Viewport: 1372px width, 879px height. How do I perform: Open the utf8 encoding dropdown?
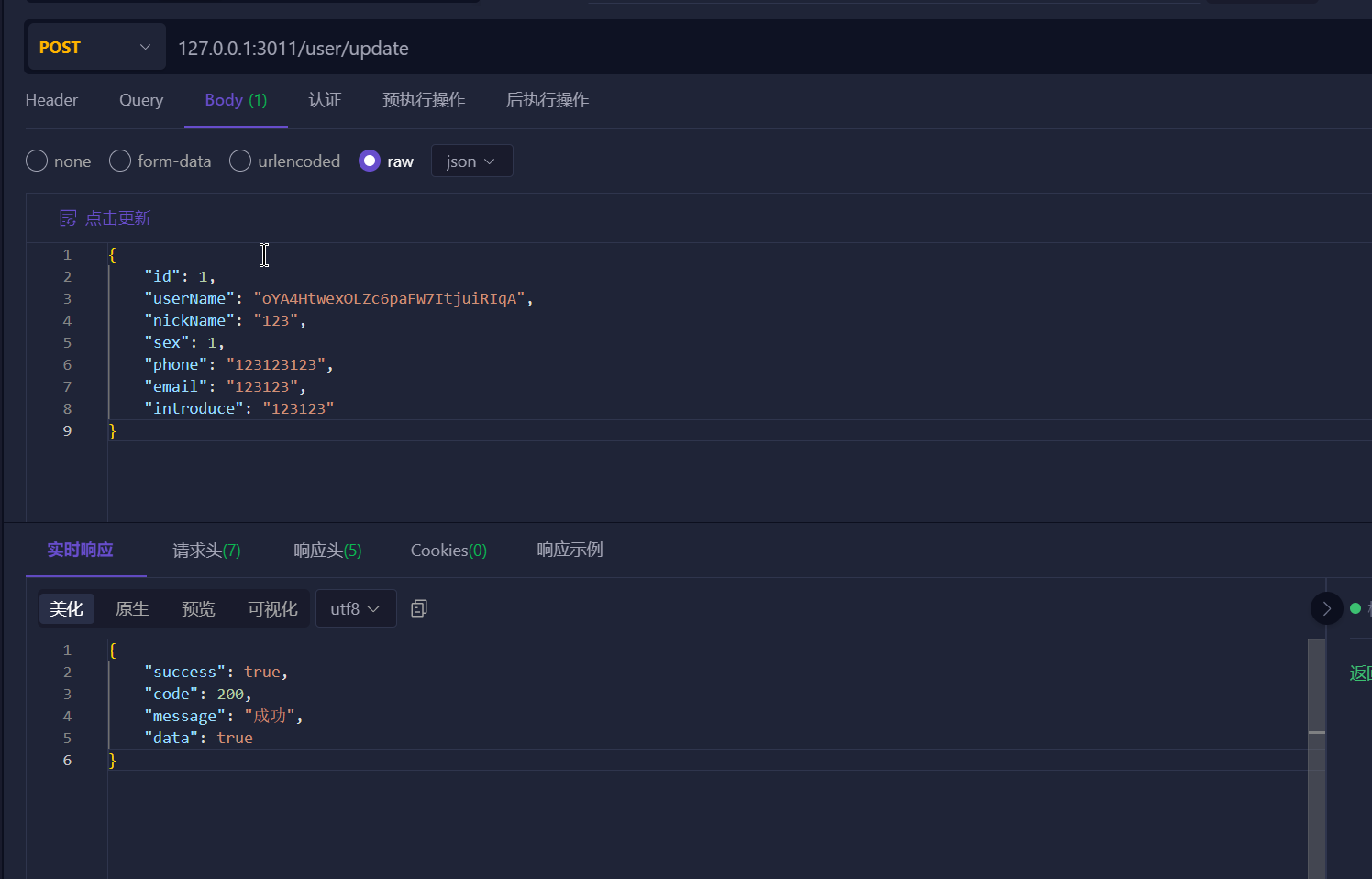pos(355,609)
